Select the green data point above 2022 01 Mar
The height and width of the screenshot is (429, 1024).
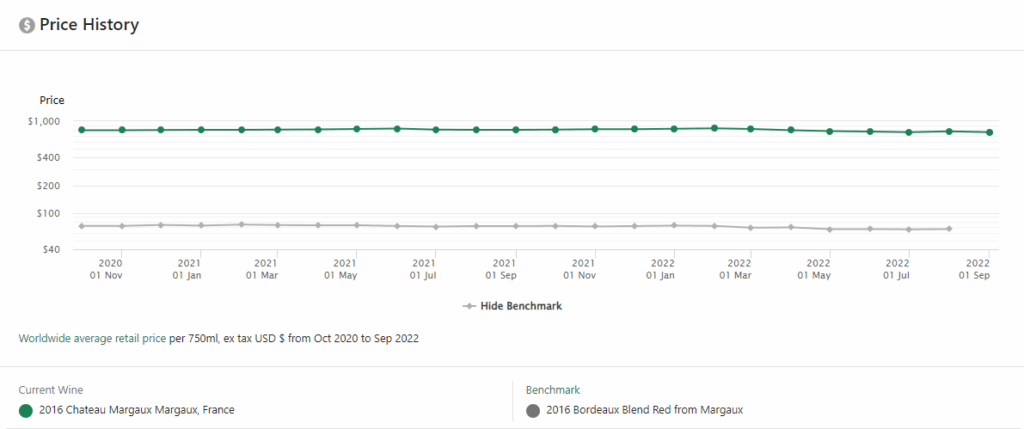(751, 129)
